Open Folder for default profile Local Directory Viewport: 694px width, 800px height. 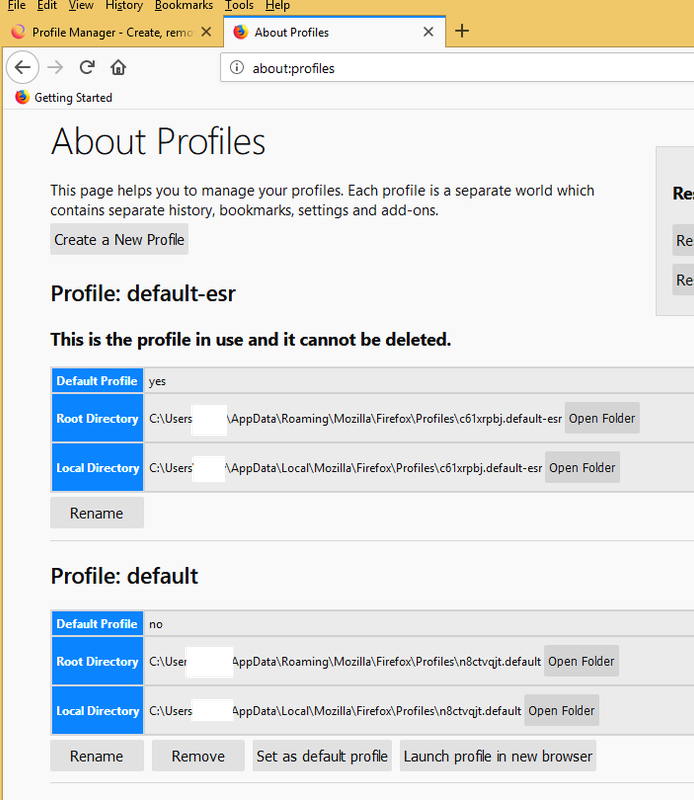tap(561, 710)
